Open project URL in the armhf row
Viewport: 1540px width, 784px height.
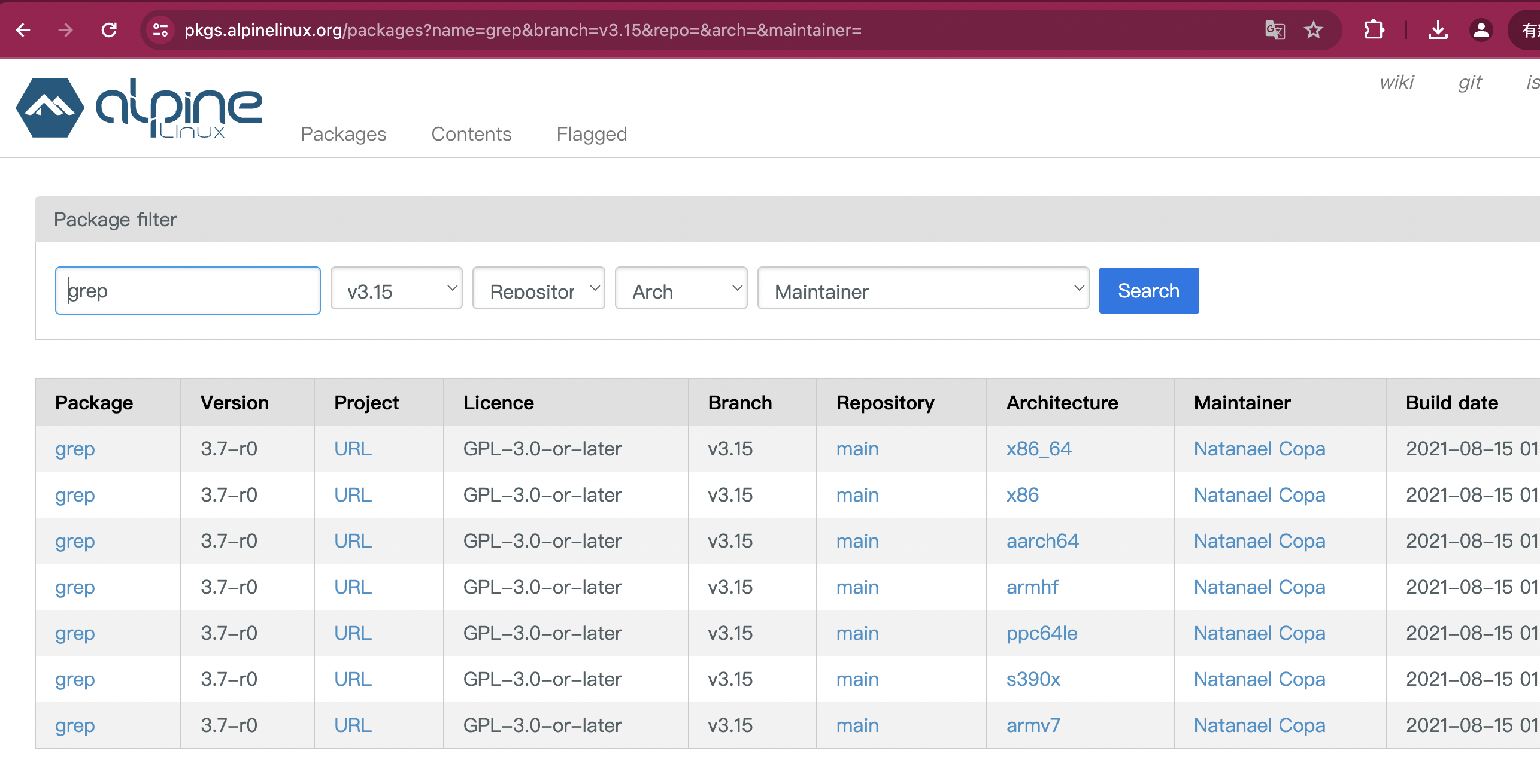point(353,587)
